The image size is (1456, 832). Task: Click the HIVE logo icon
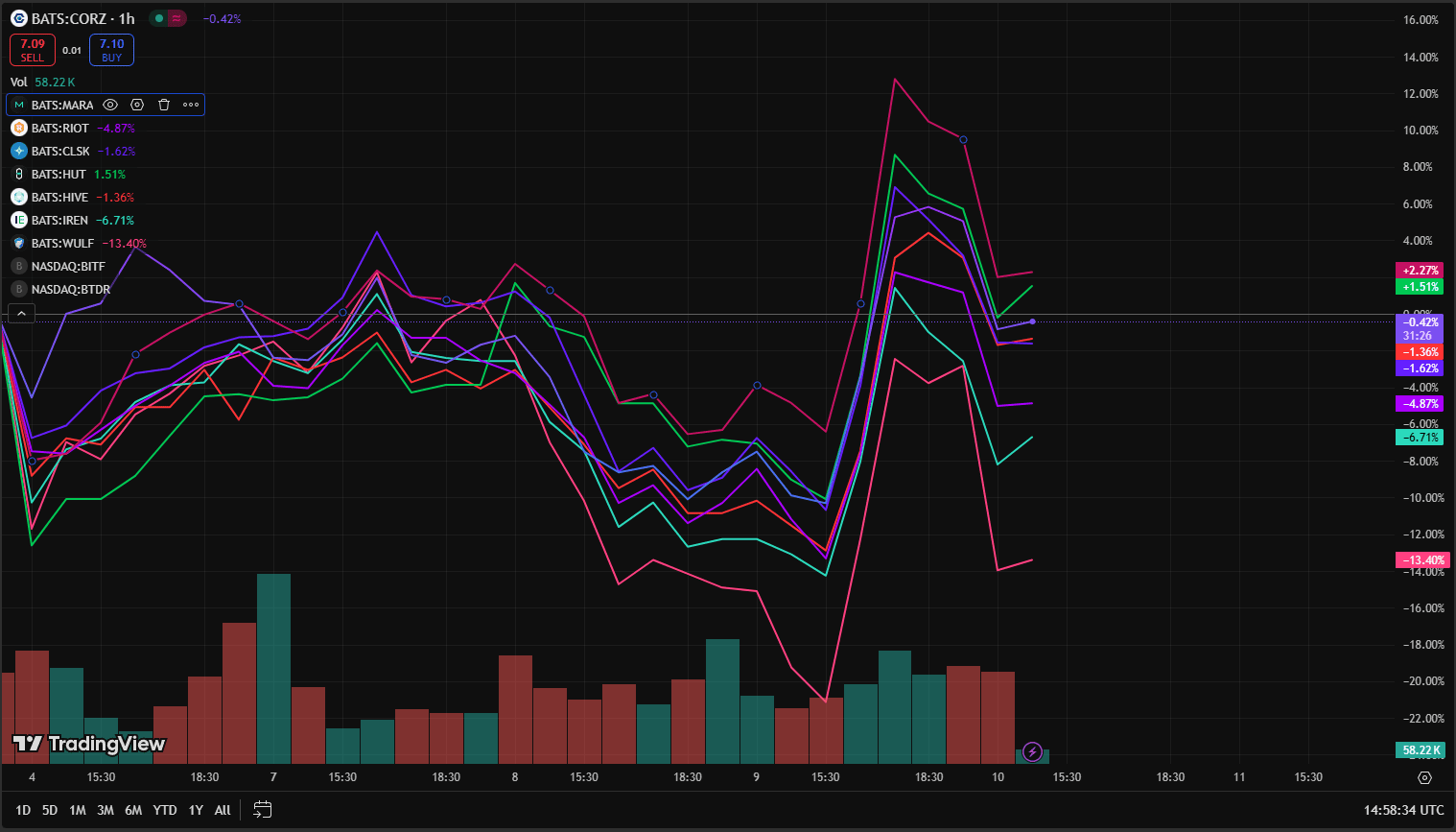(x=18, y=197)
